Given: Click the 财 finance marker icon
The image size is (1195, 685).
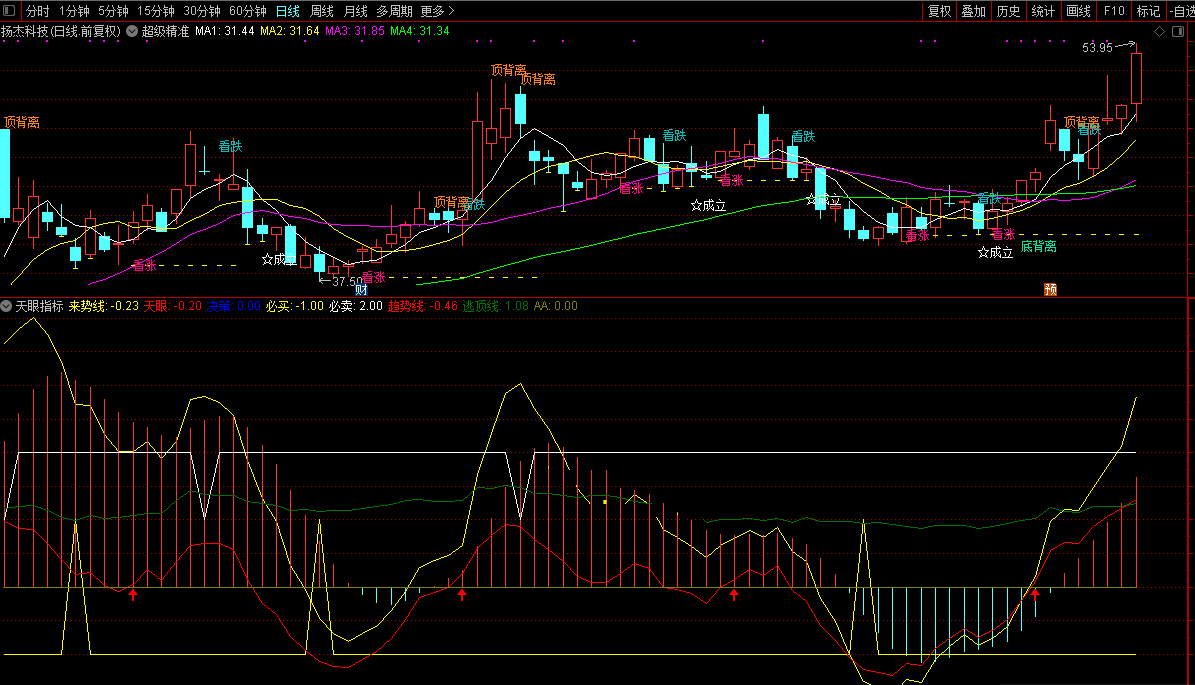Looking at the screenshot, I should (361, 290).
